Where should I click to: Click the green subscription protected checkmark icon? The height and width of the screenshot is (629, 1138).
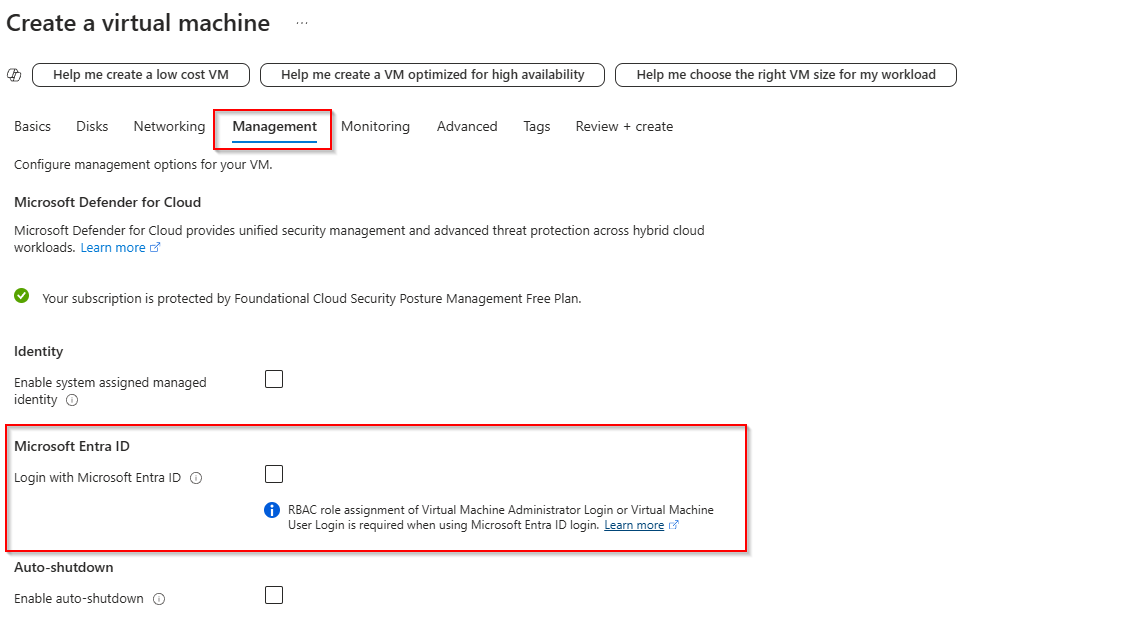(x=22, y=296)
